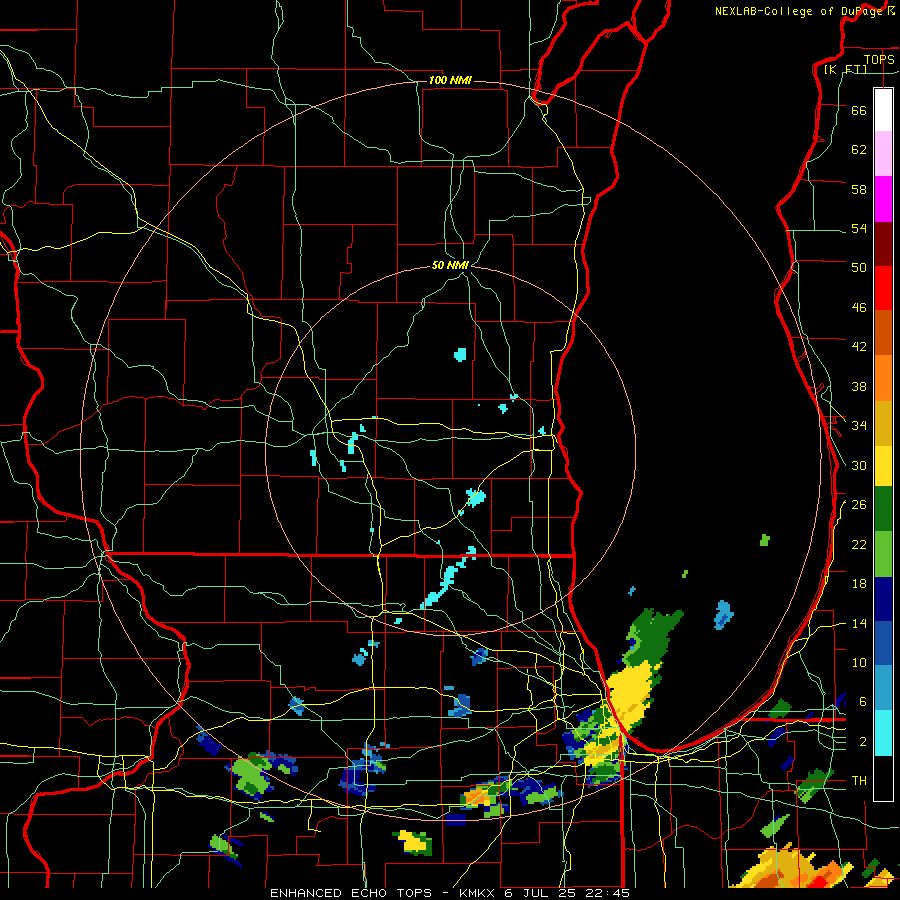Viewport: 900px width, 900px height.
Task: Click the dark green legend swatch
Action: [883, 509]
